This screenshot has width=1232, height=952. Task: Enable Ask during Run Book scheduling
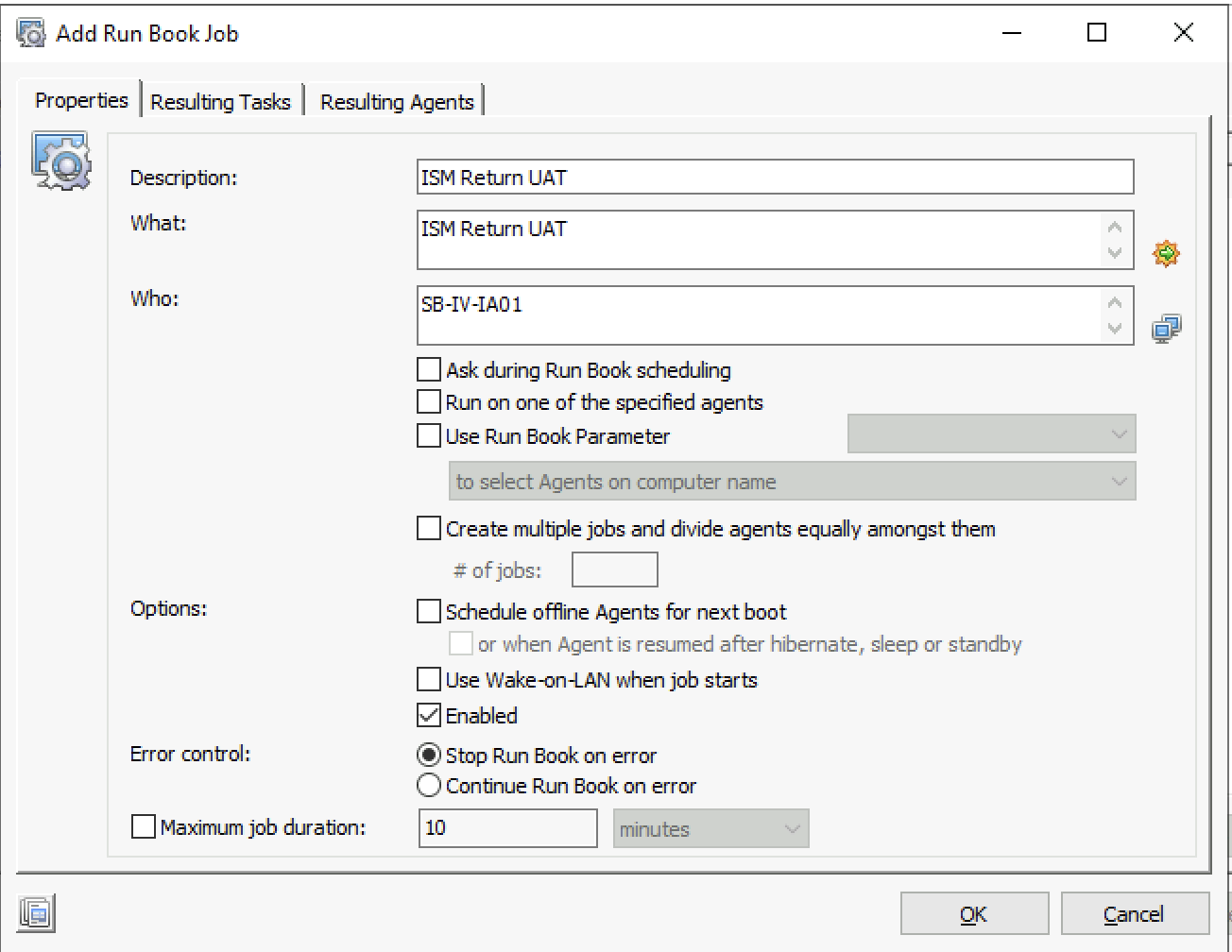pyautogui.click(x=429, y=369)
